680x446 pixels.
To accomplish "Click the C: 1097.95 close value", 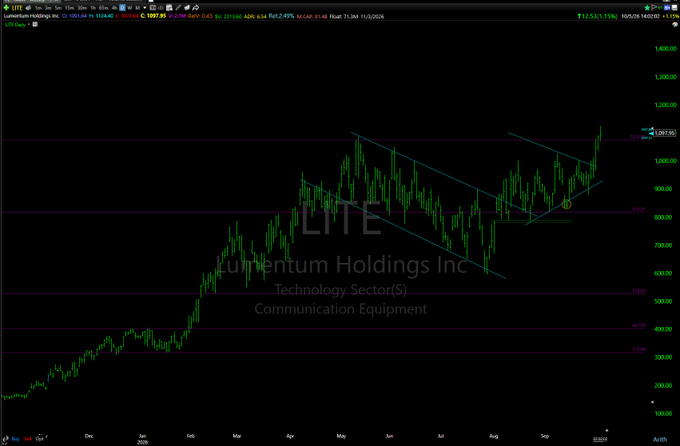I will point(153,16).
